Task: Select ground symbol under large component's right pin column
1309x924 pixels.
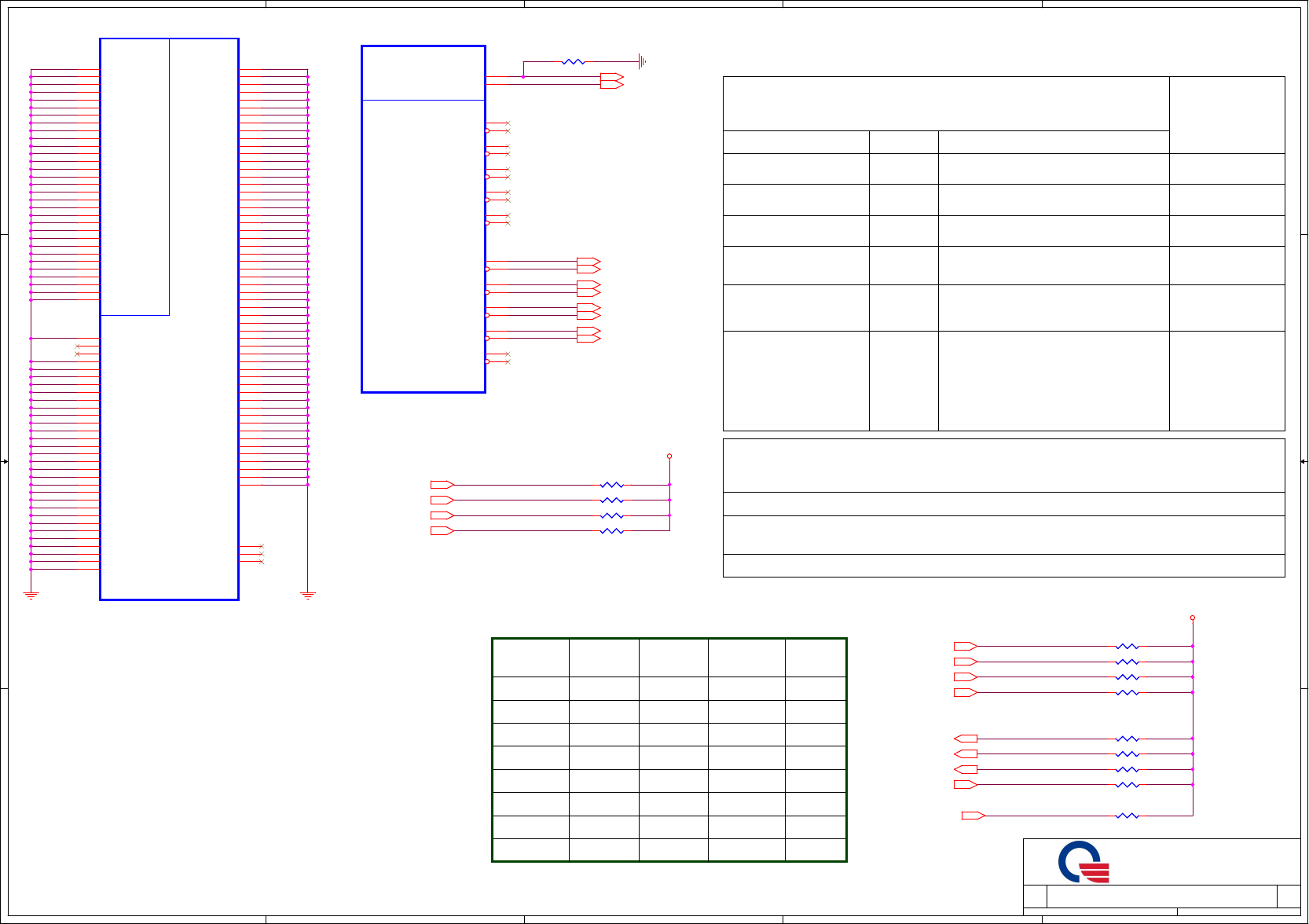Action: (x=307, y=596)
